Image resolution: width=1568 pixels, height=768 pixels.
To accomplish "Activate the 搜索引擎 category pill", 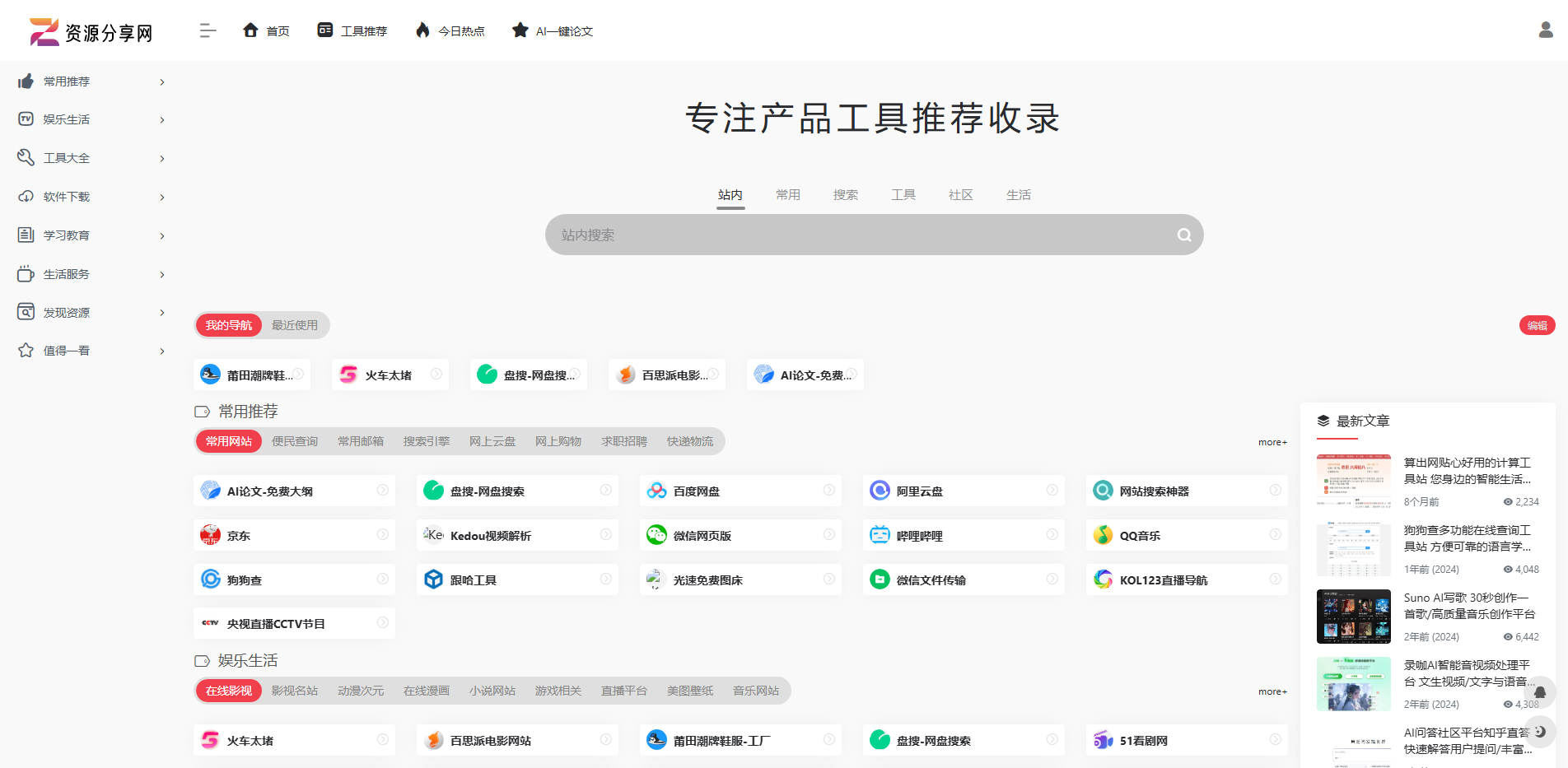I will [x=426, y=441].
